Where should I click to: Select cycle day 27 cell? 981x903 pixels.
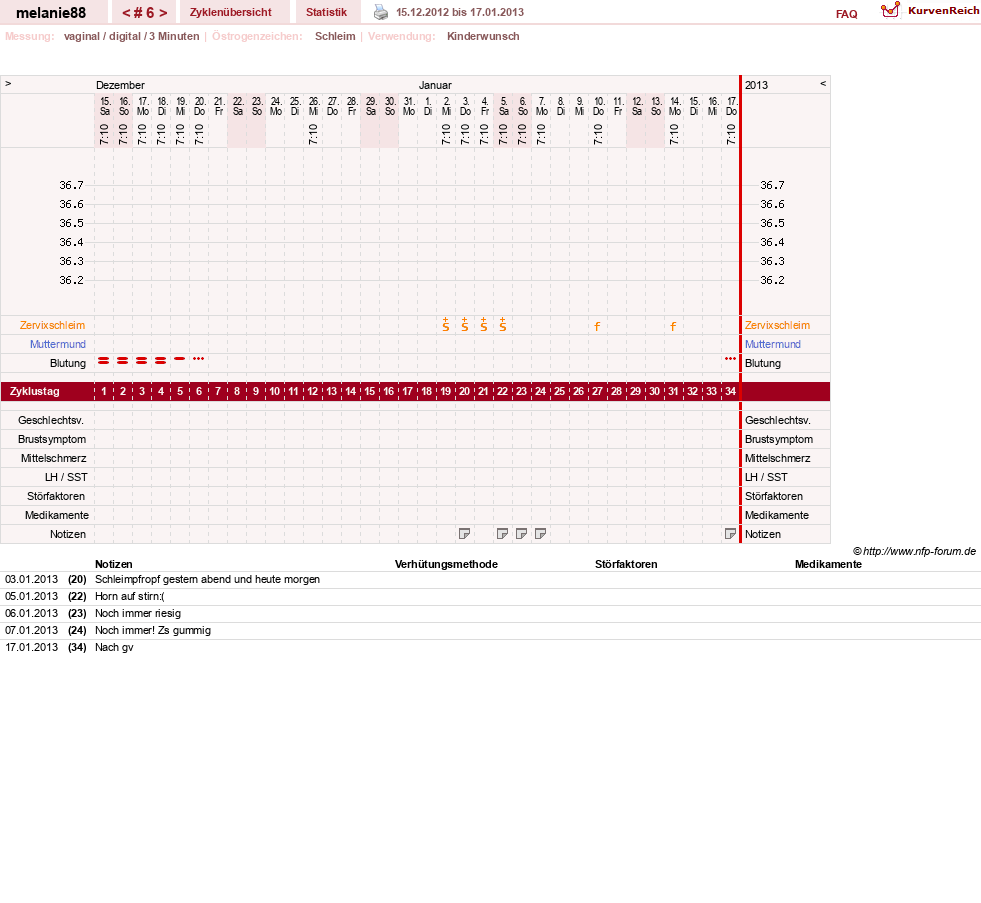click(597, 391)
